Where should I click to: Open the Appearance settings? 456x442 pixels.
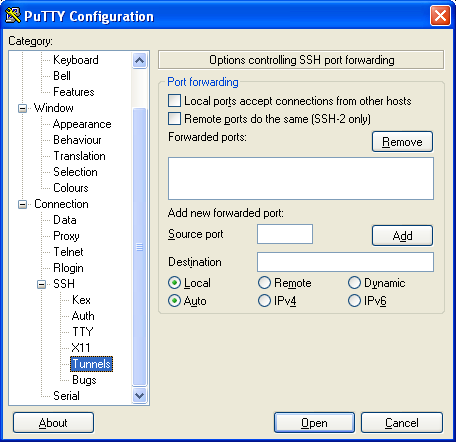(82, 124)
